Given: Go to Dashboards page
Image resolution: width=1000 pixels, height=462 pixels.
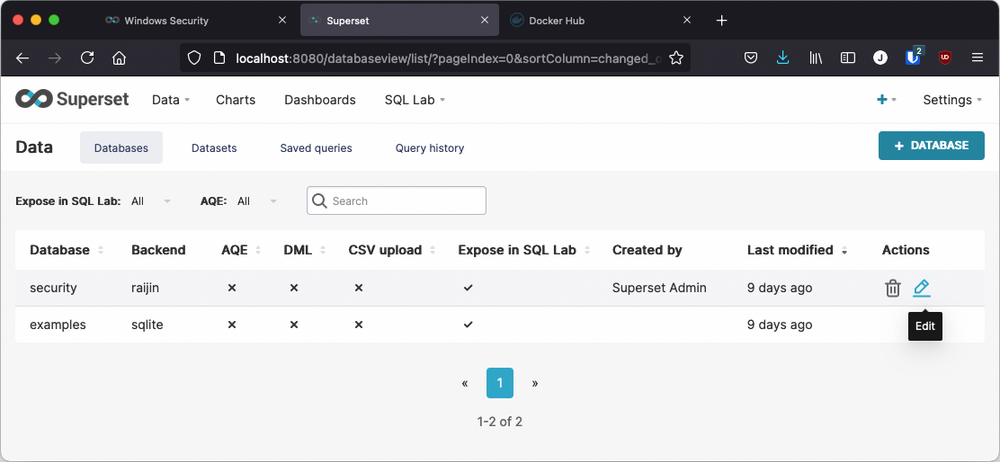Looking at the screenshot, I should 320,100.
